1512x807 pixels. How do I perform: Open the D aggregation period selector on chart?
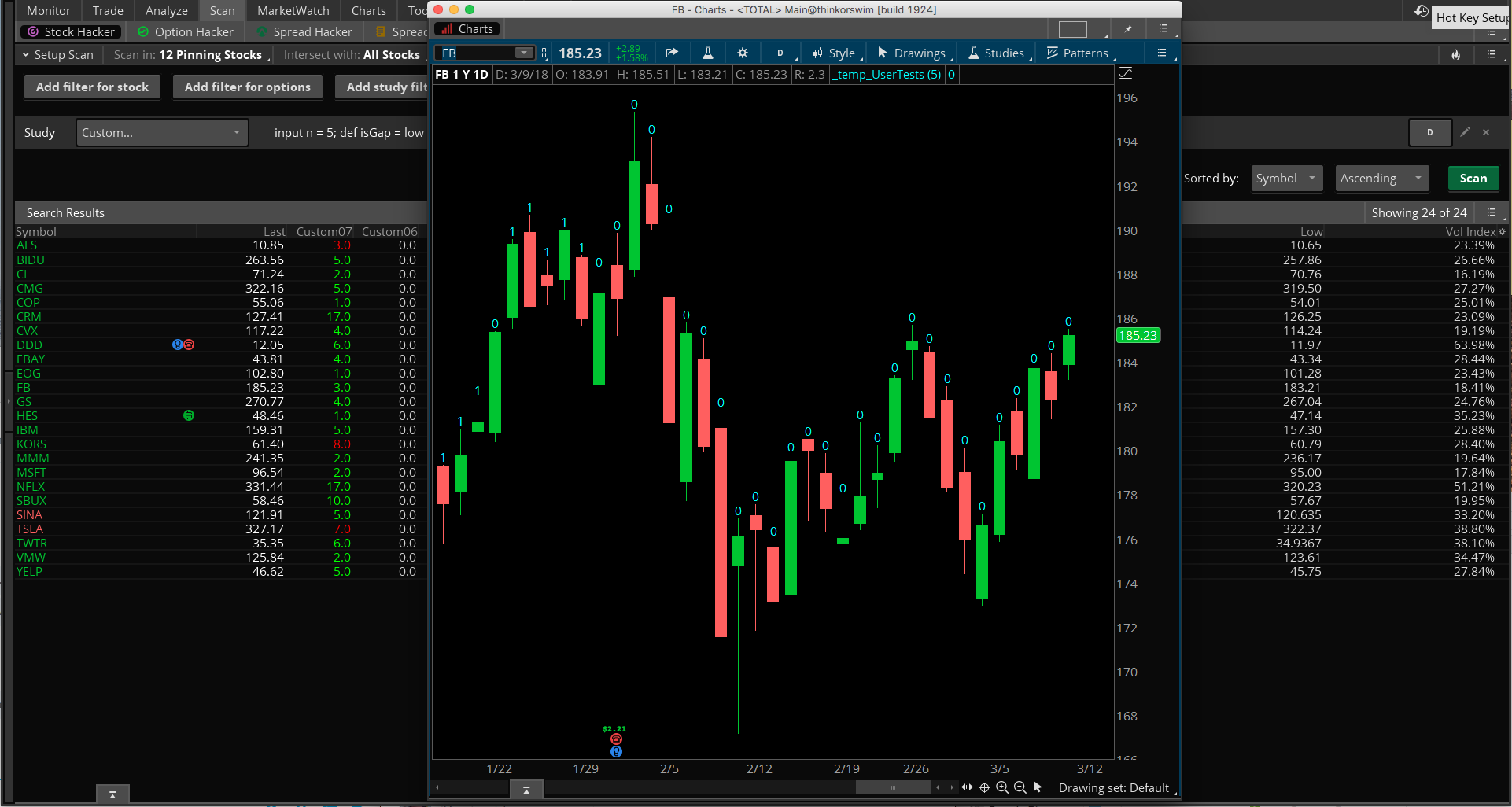point(780,53)
